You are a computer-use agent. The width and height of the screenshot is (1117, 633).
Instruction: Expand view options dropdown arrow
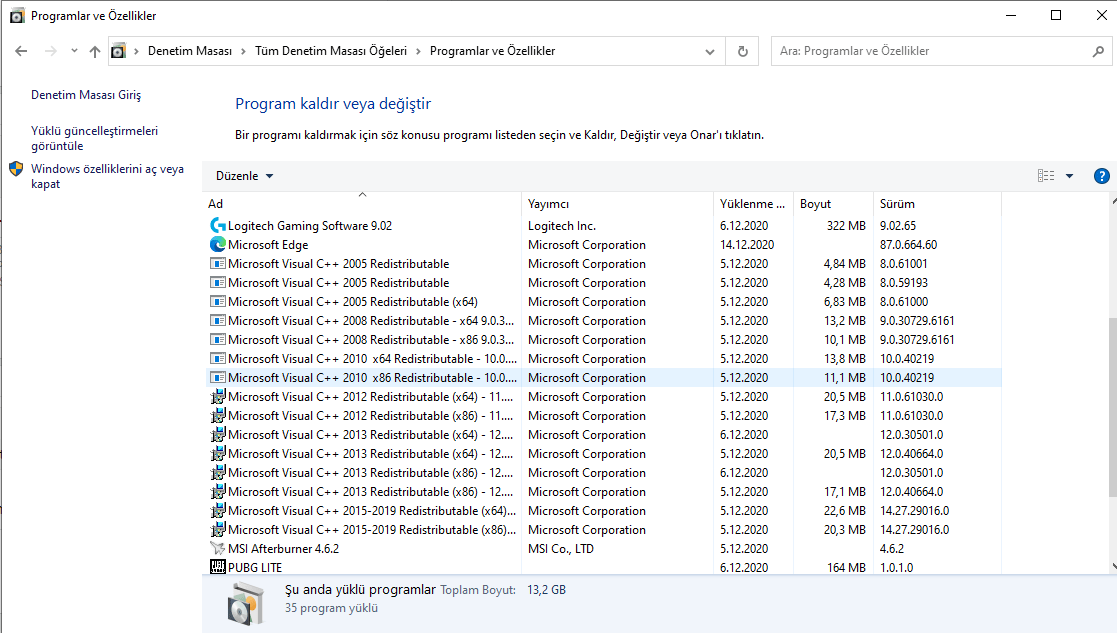click(x=1069, y=176)
